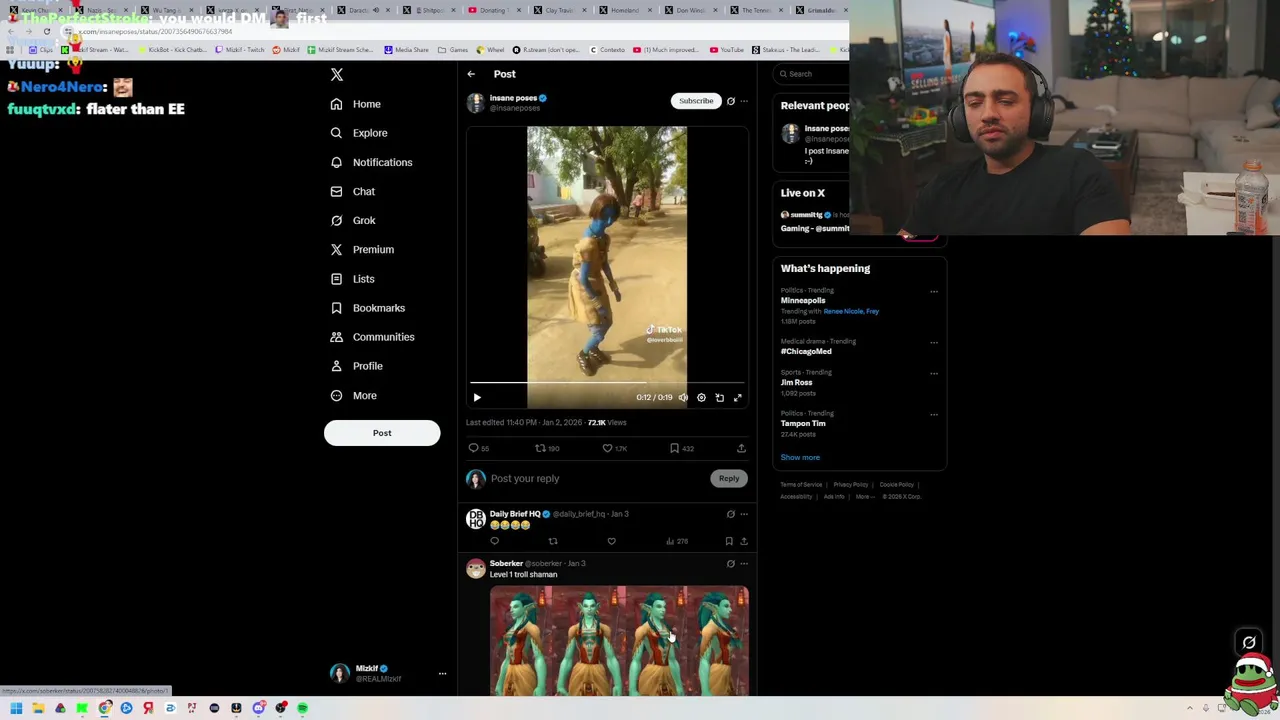Open Lists in the sidebar
Image resolution: width=1280 pixels, height=720 pixels.
point(351,279)
